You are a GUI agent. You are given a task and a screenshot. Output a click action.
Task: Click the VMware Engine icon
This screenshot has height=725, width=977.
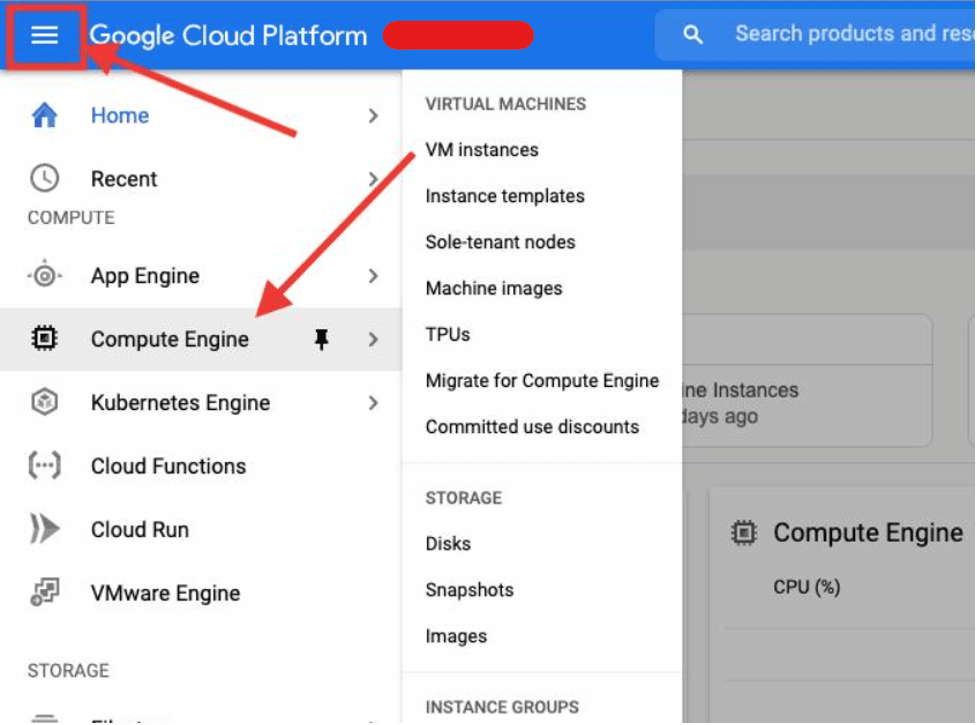[x=42, y=592]
